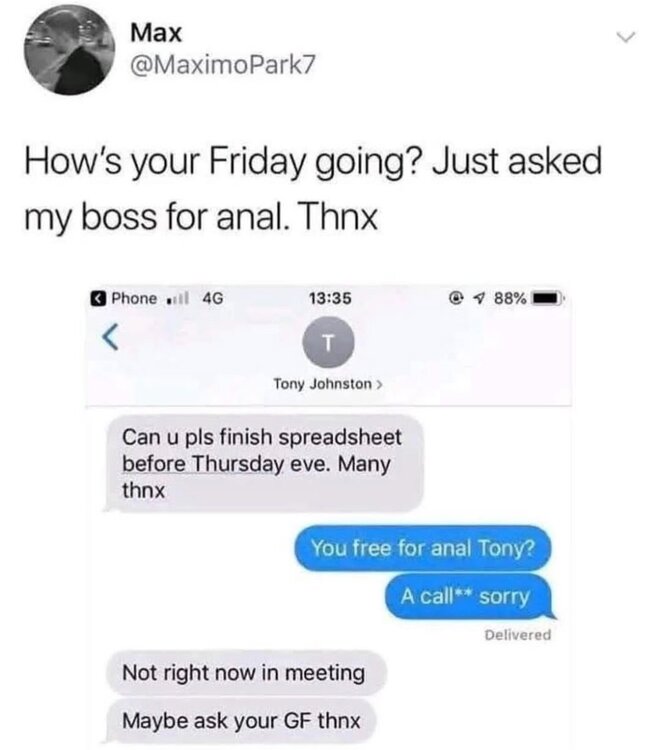Tap the back-to-Phone app indicator

(x=124, y=298)
